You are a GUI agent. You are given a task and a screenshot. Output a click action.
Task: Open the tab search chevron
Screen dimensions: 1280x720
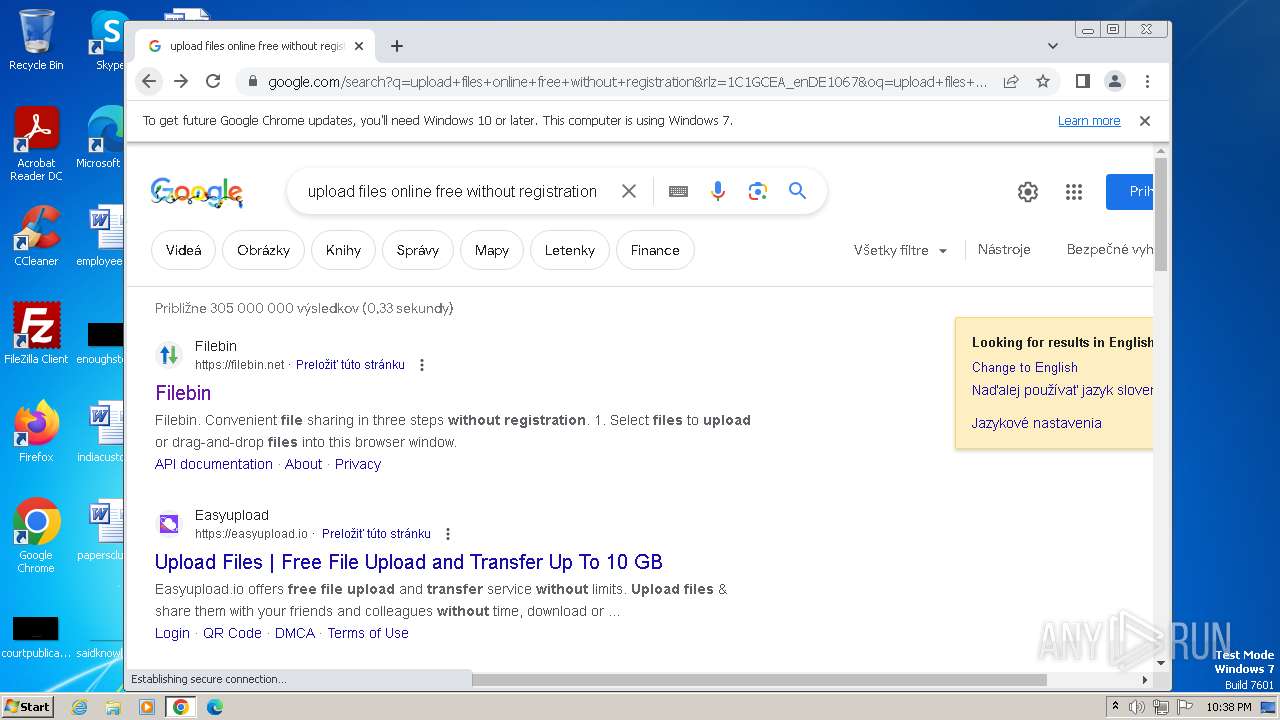(x=1052, y=46)
